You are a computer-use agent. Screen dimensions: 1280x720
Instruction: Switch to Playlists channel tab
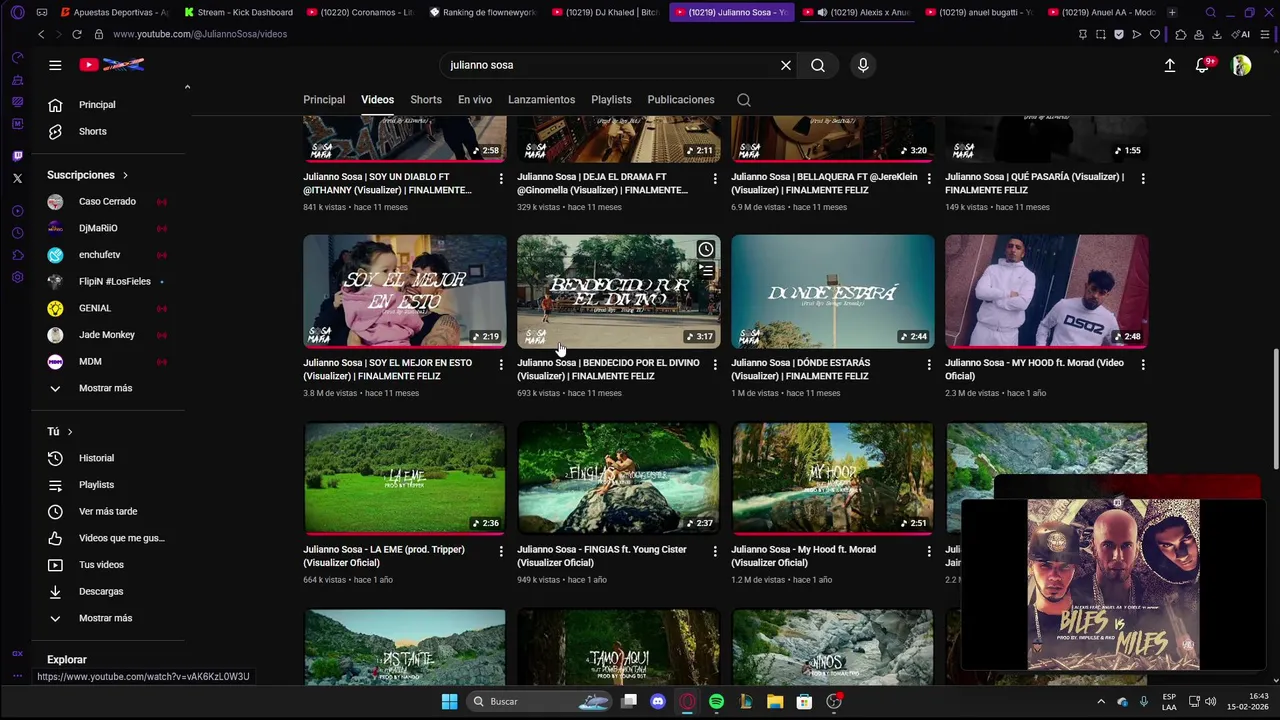[x=611, y=100]
